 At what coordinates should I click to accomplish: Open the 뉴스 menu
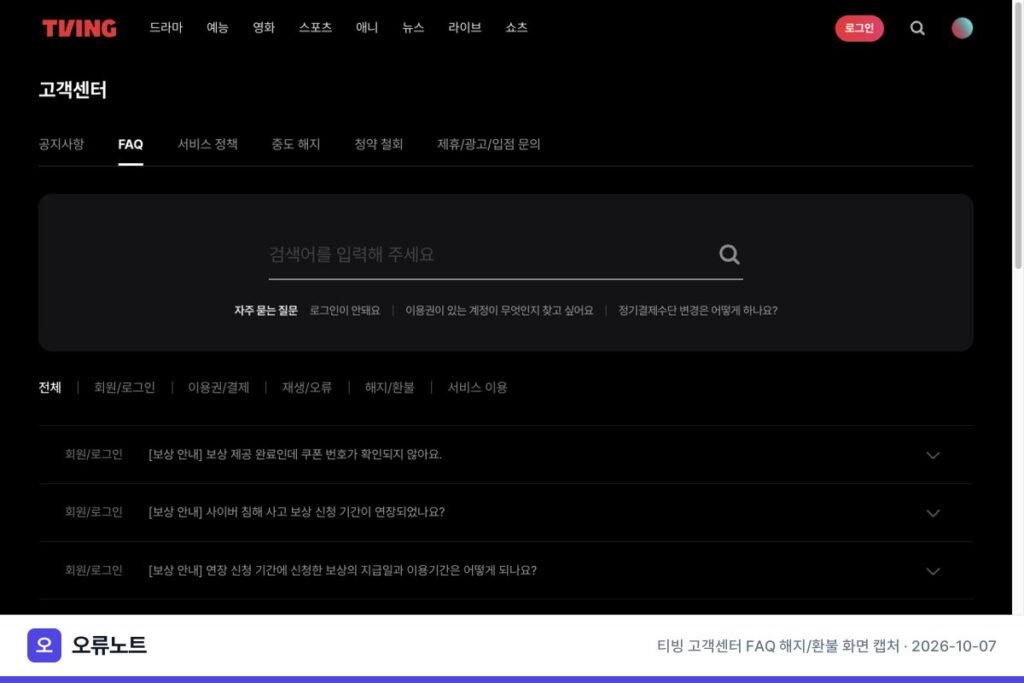pos(413,27)
